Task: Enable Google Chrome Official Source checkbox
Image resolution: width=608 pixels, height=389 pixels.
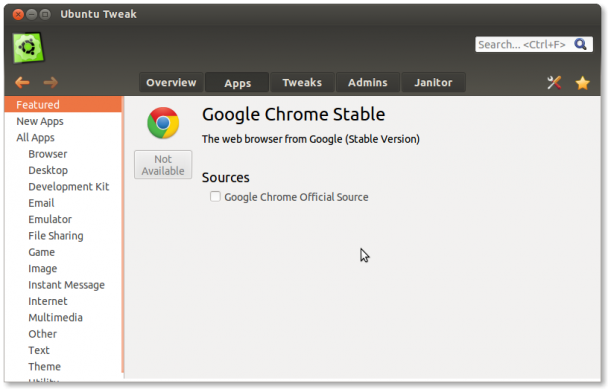Action: (x=215, y=196)
